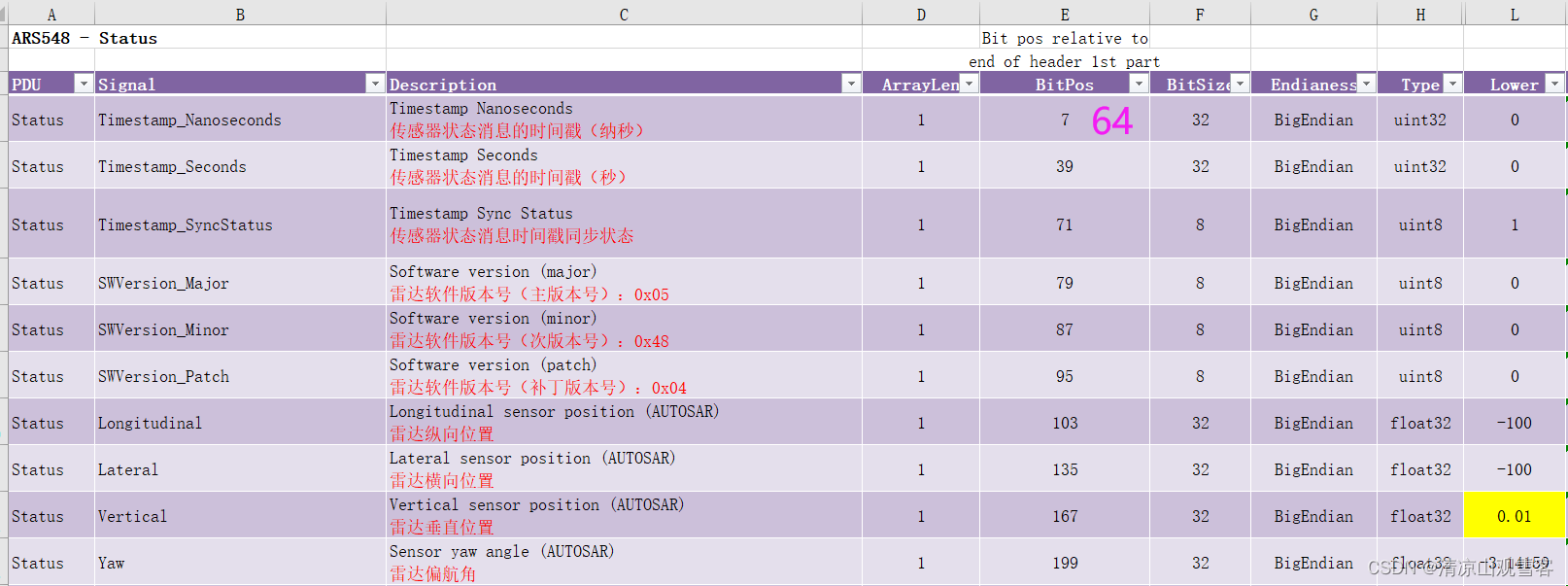Select uint32 type cell in Timestamp_Seconds row
This screenshot has height=586, width=1568.
(1420, 166)
